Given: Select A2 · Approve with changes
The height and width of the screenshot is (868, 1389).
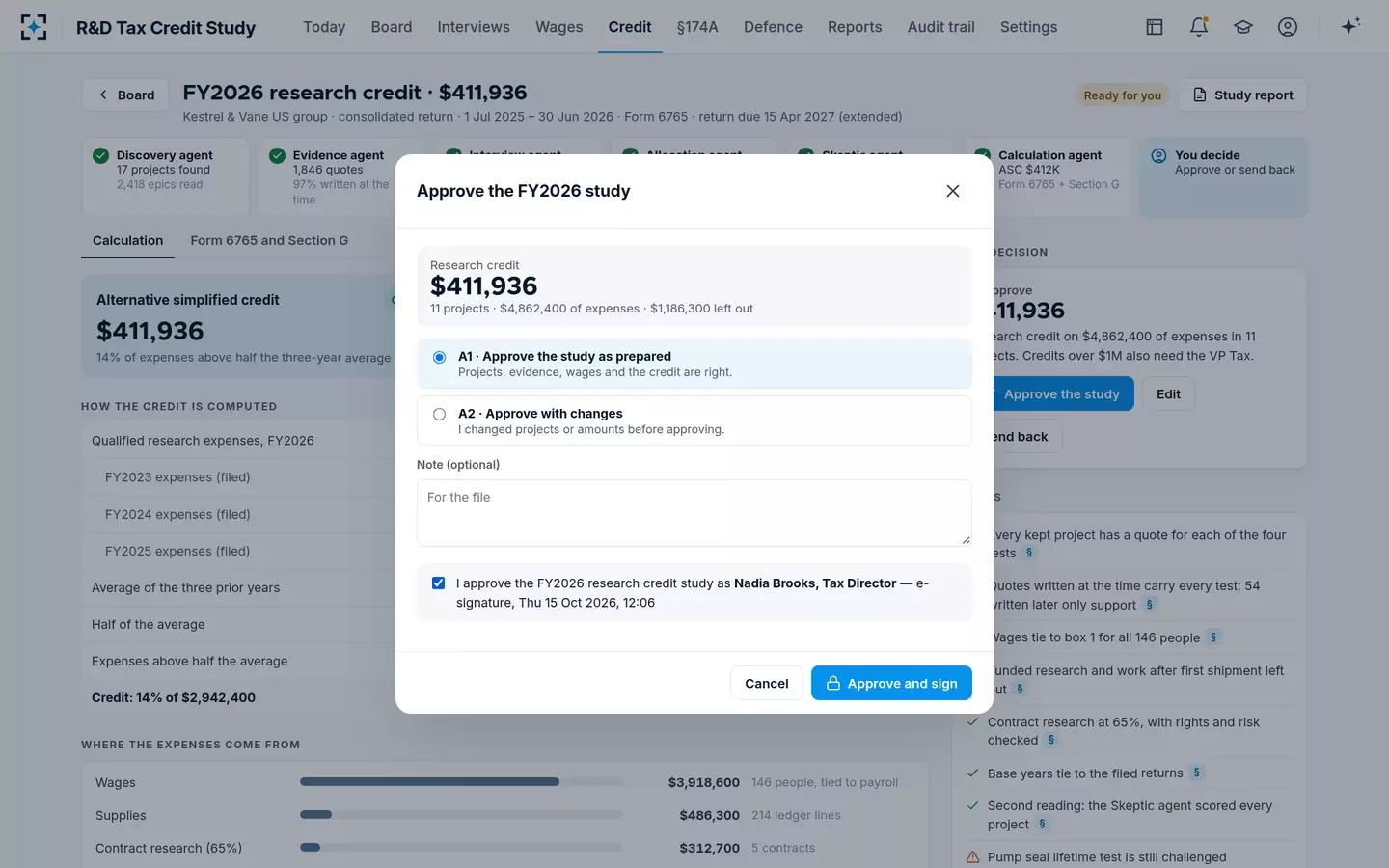Looking at the screenshot, I should pyautogui.click(x=694, y=420).
